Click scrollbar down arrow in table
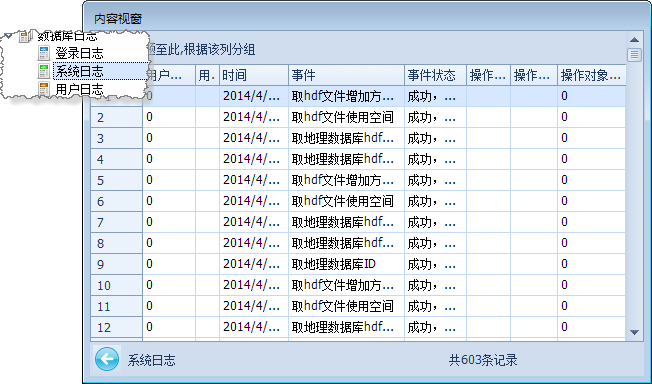Image resolution: width=652 pixels, height=384 pixels. click(634, 332)
